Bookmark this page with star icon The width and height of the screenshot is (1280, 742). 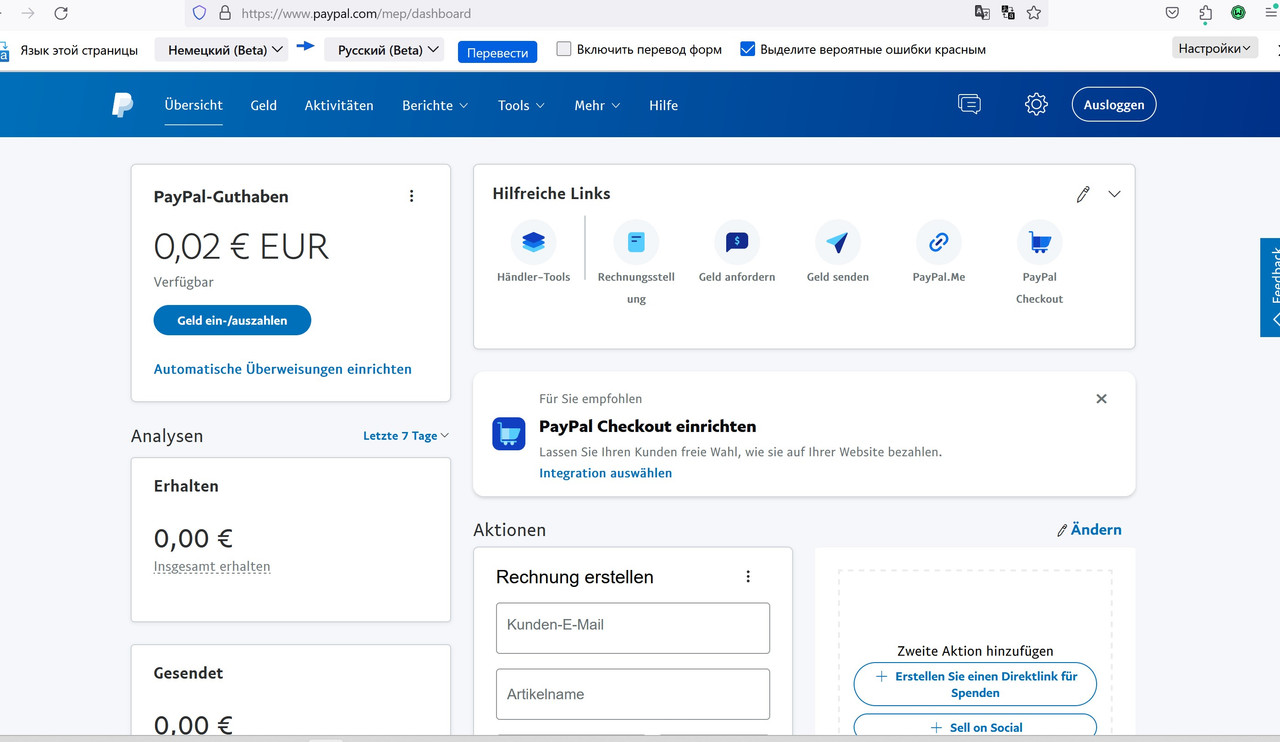1034,13
